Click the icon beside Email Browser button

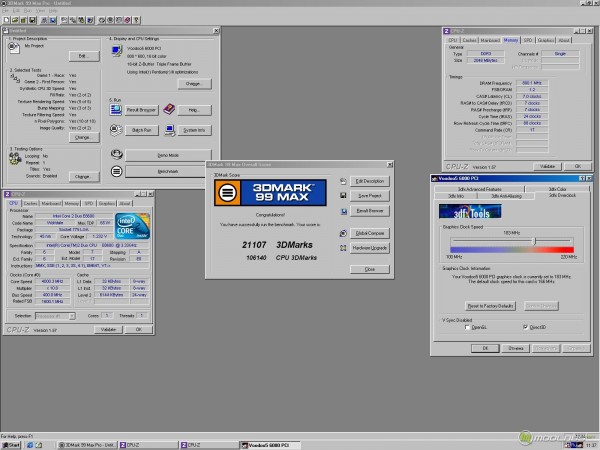344,211
